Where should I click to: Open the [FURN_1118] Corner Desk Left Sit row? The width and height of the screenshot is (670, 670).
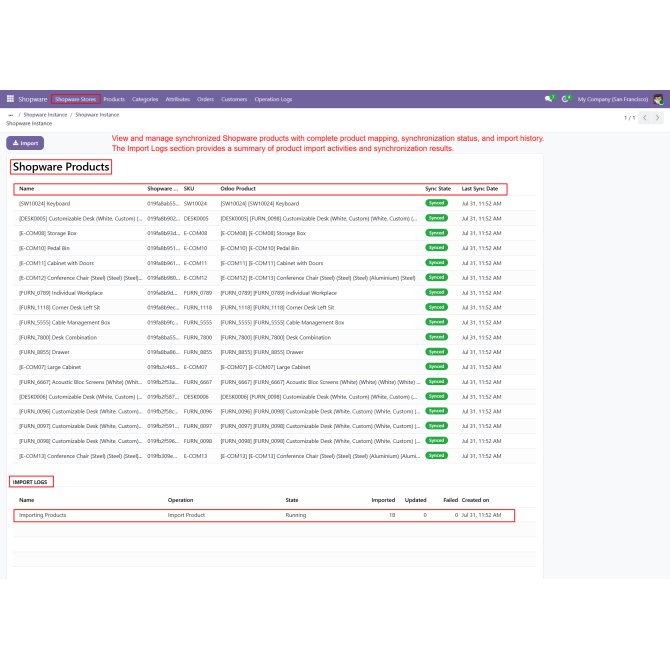(x=274, y=307)
